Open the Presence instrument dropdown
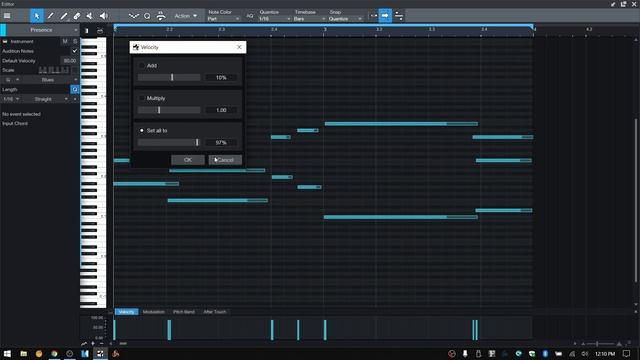The image size is (640, 360). pos(42,30)
